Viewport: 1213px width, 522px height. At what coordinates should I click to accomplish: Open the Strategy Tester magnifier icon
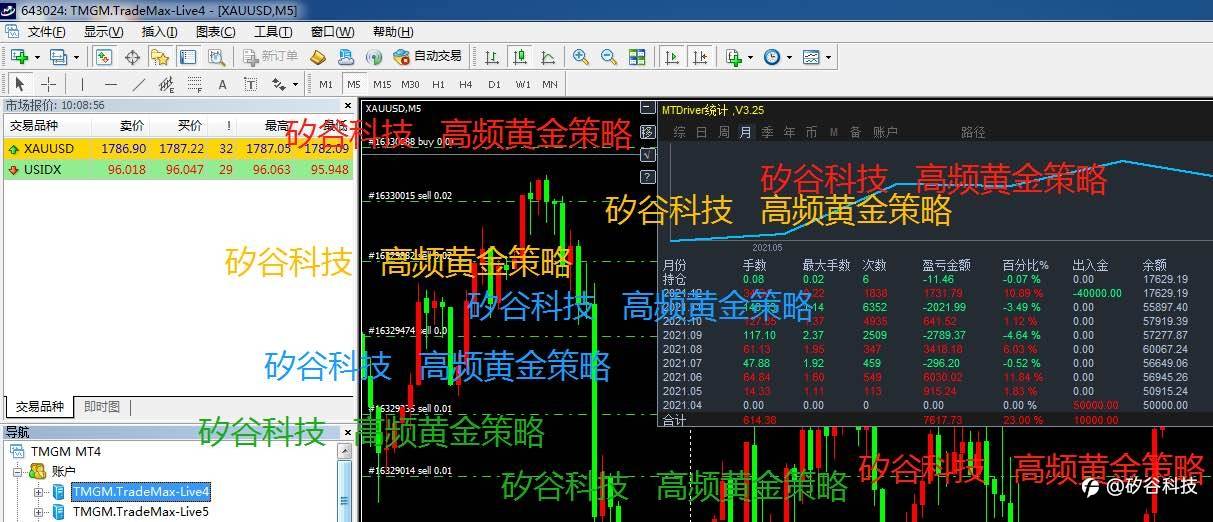tap(215, 57)
